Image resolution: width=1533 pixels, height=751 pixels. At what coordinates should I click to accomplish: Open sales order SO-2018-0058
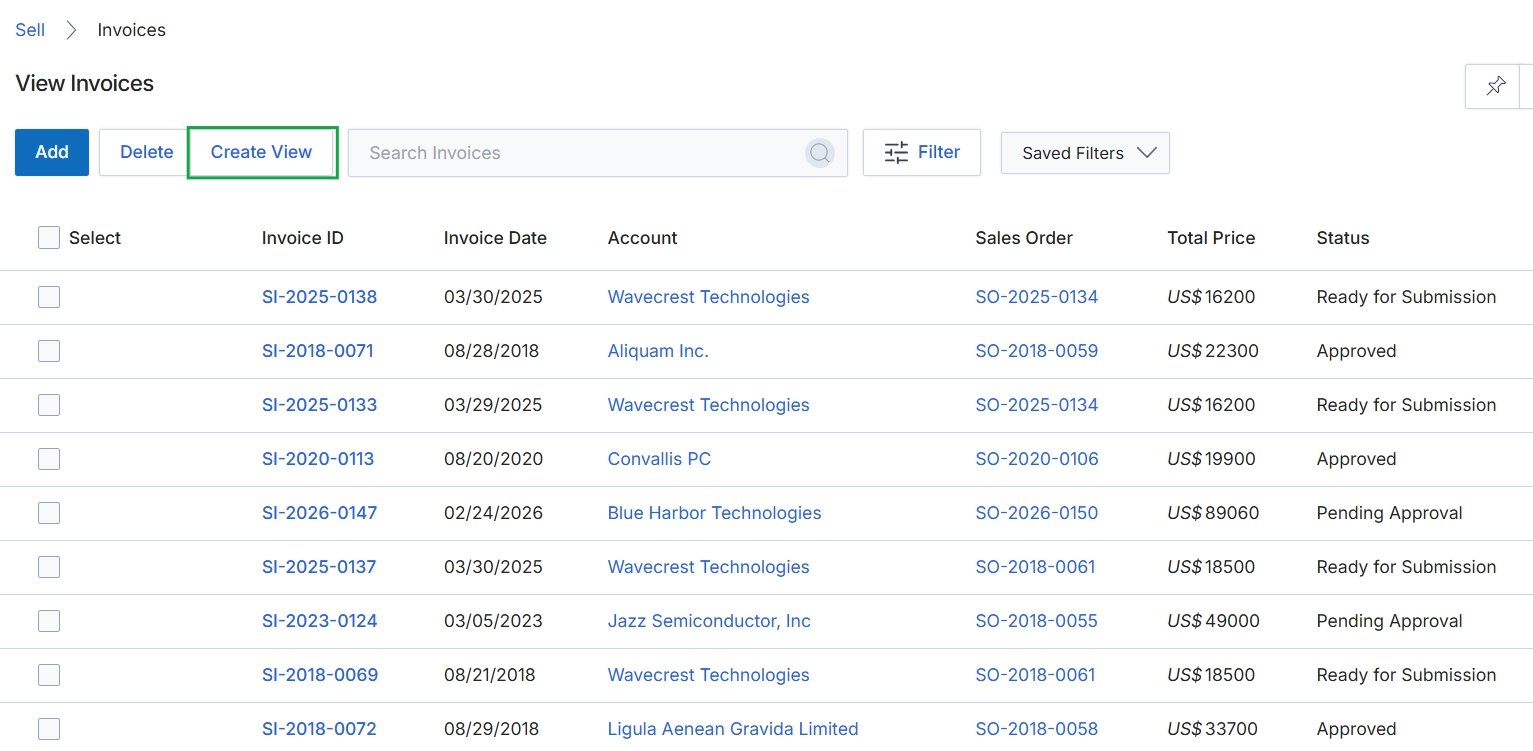(x=1036, y=729)
